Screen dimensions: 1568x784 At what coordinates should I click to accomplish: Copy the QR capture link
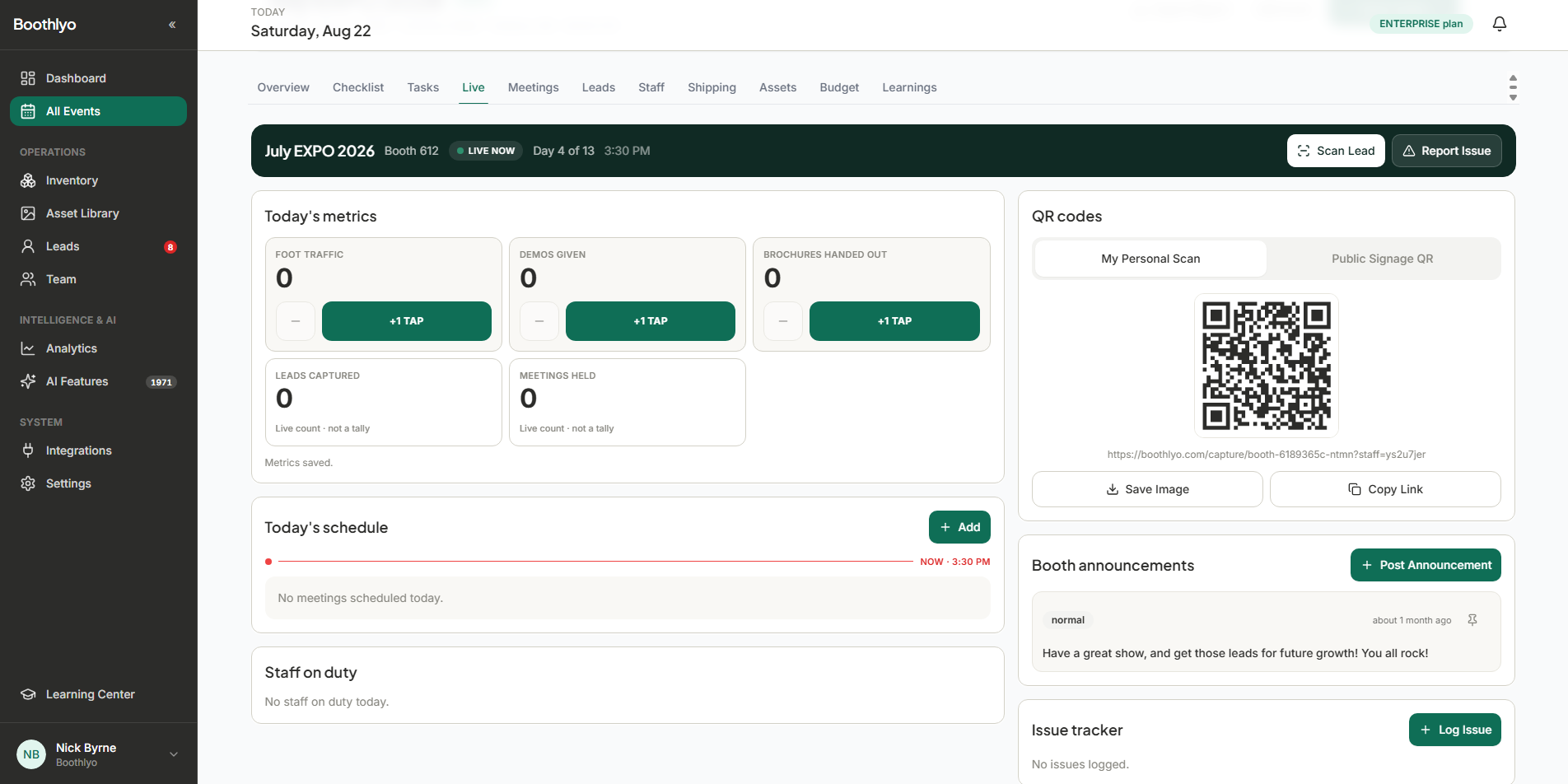[1385, 489]
